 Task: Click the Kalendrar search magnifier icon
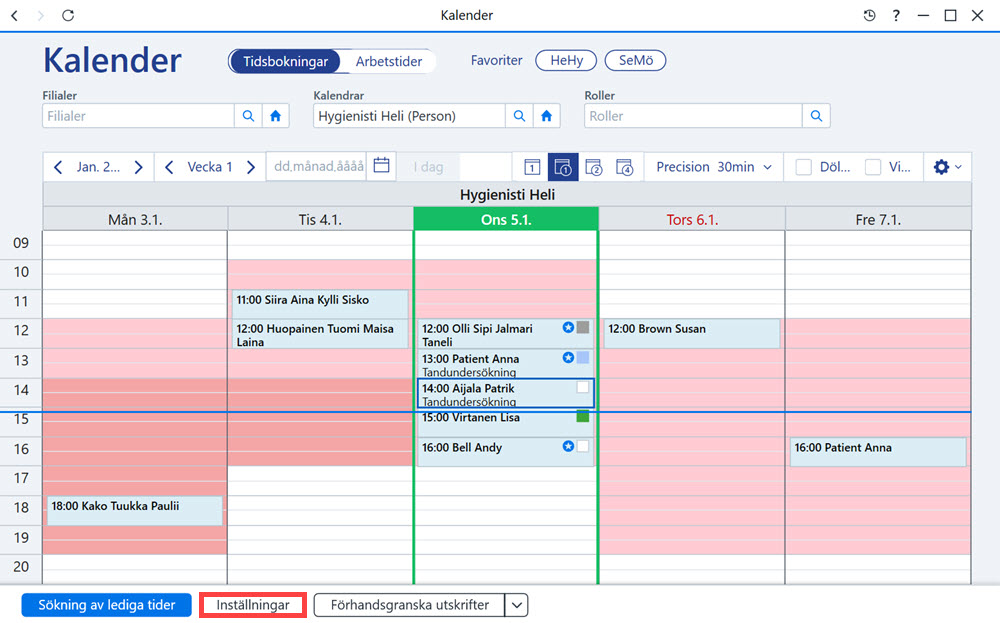(519, 116)
